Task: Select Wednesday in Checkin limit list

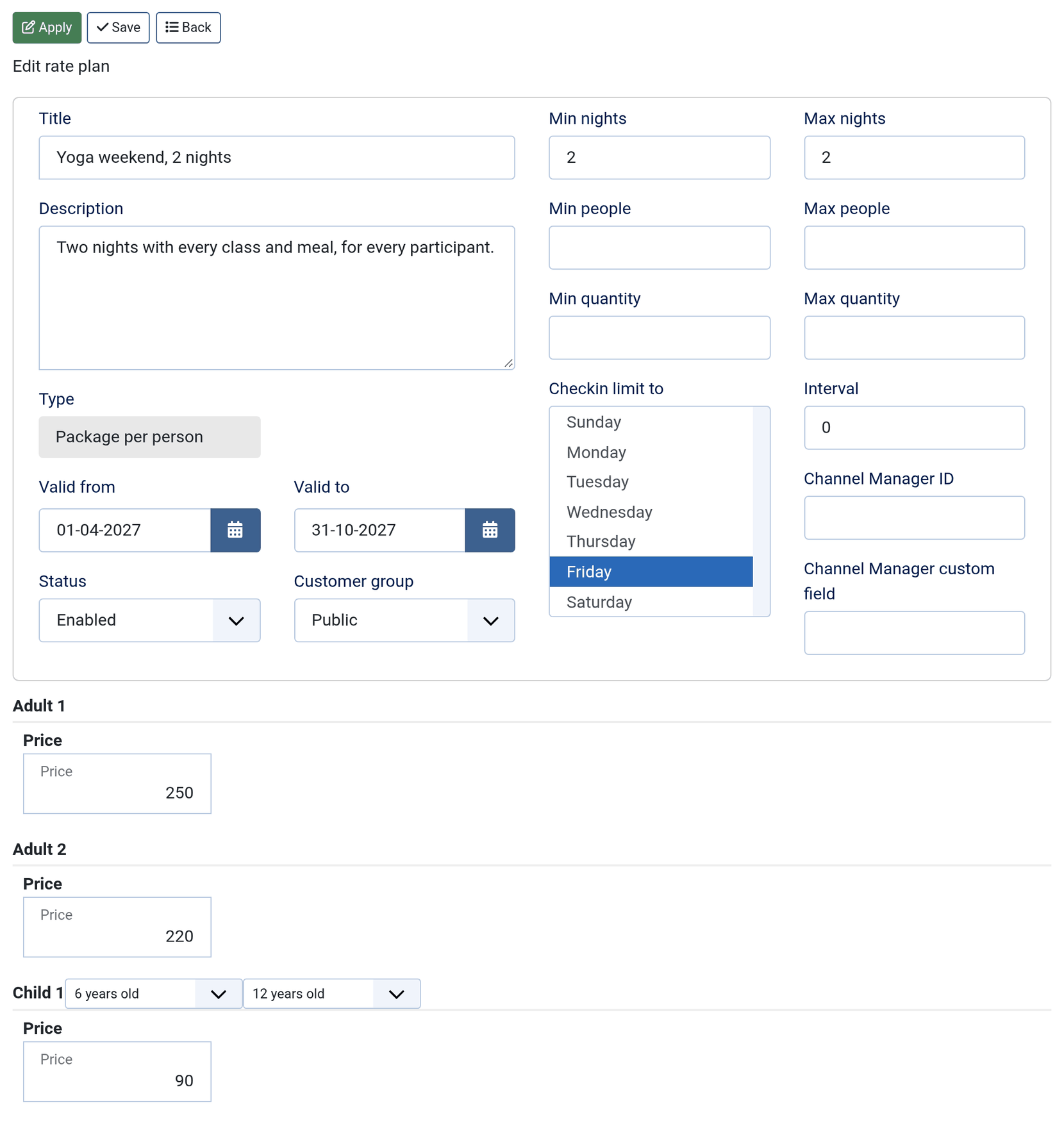Action: (651, 512)
